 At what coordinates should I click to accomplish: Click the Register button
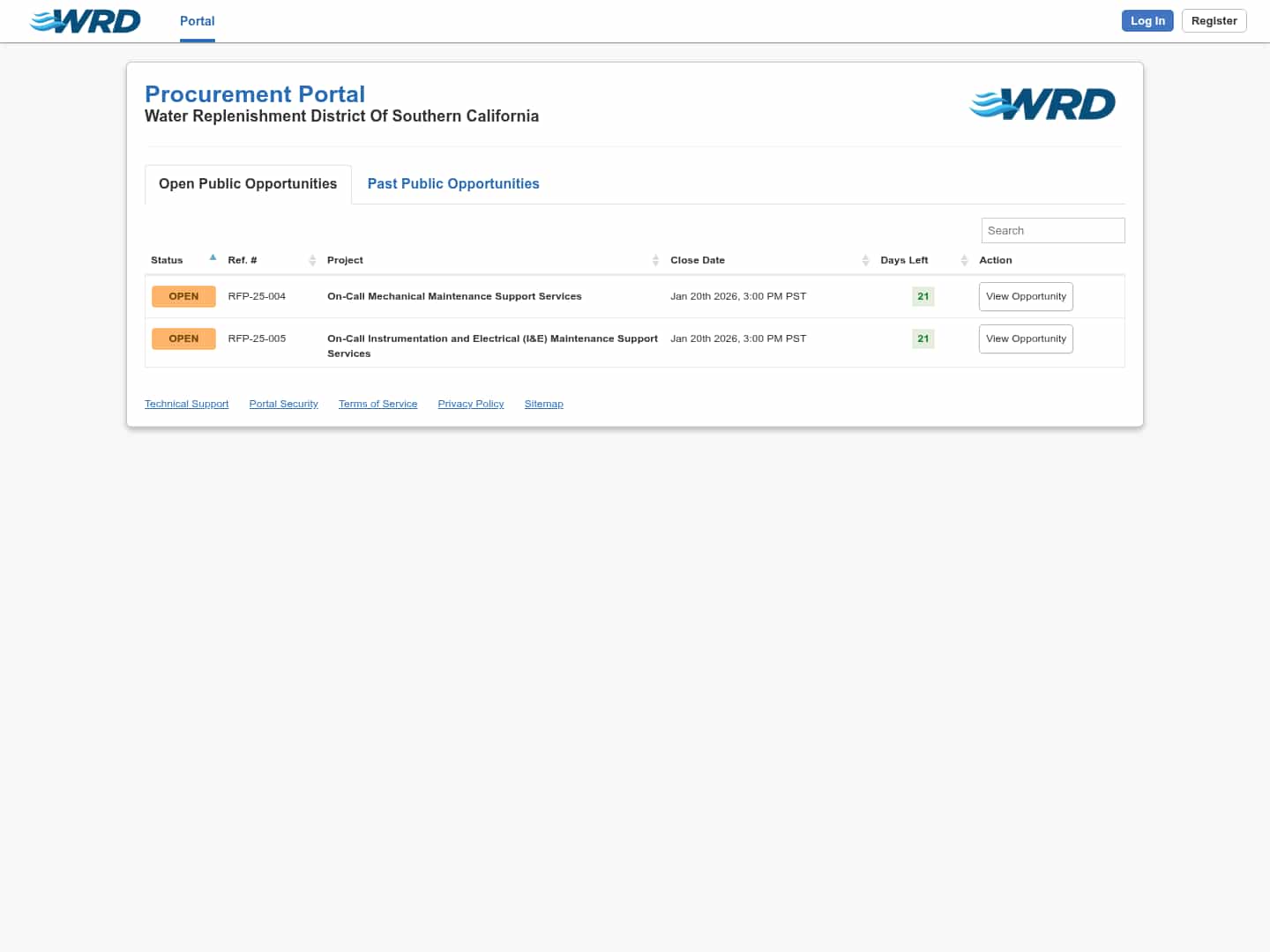coord(1214,21)
